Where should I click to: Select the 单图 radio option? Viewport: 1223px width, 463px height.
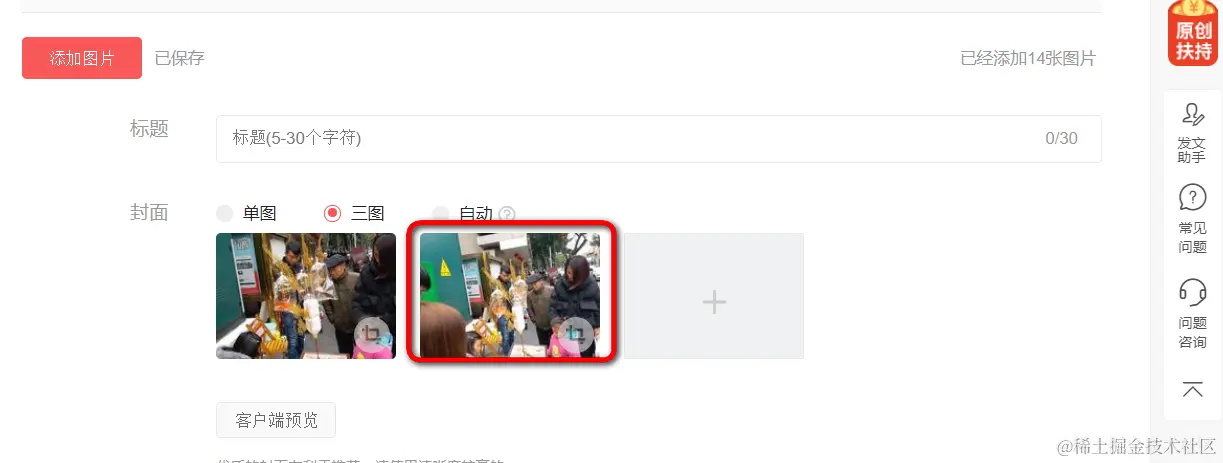tap(225, 213)
